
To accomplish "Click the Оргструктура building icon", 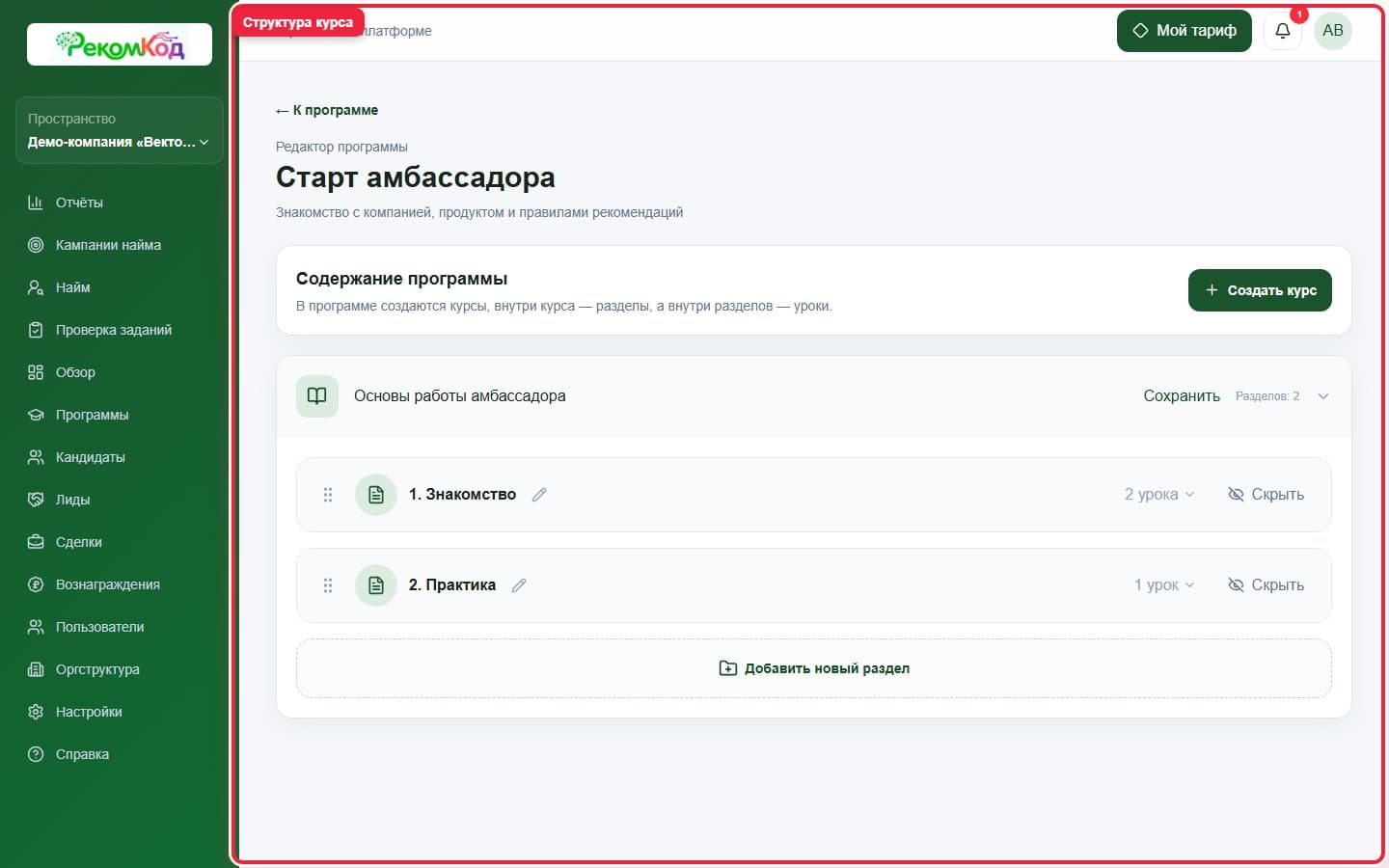I will coord(36,669).
